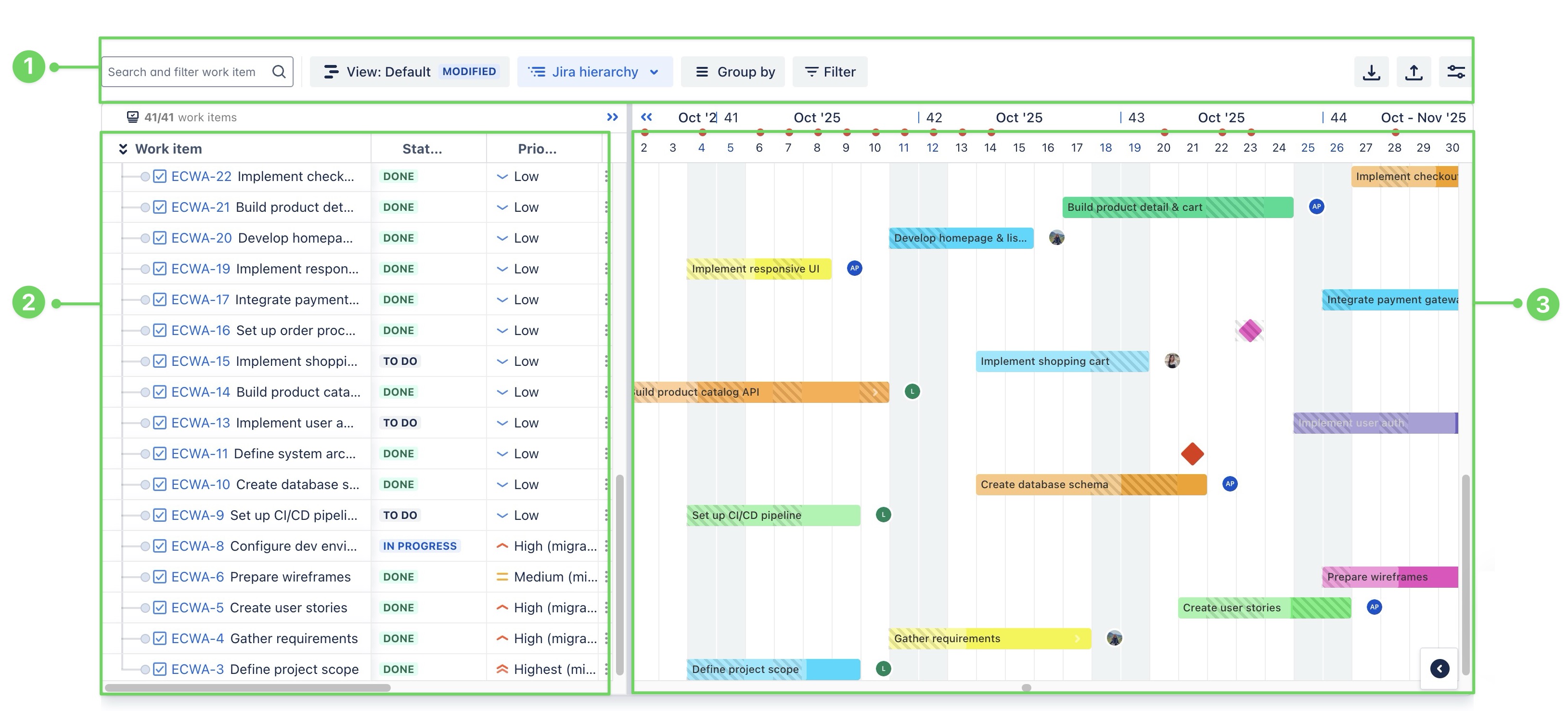The width and height of the screenshot is (1568, 711).
Task: Click the search magnifier icon
Action: (279, 72)
